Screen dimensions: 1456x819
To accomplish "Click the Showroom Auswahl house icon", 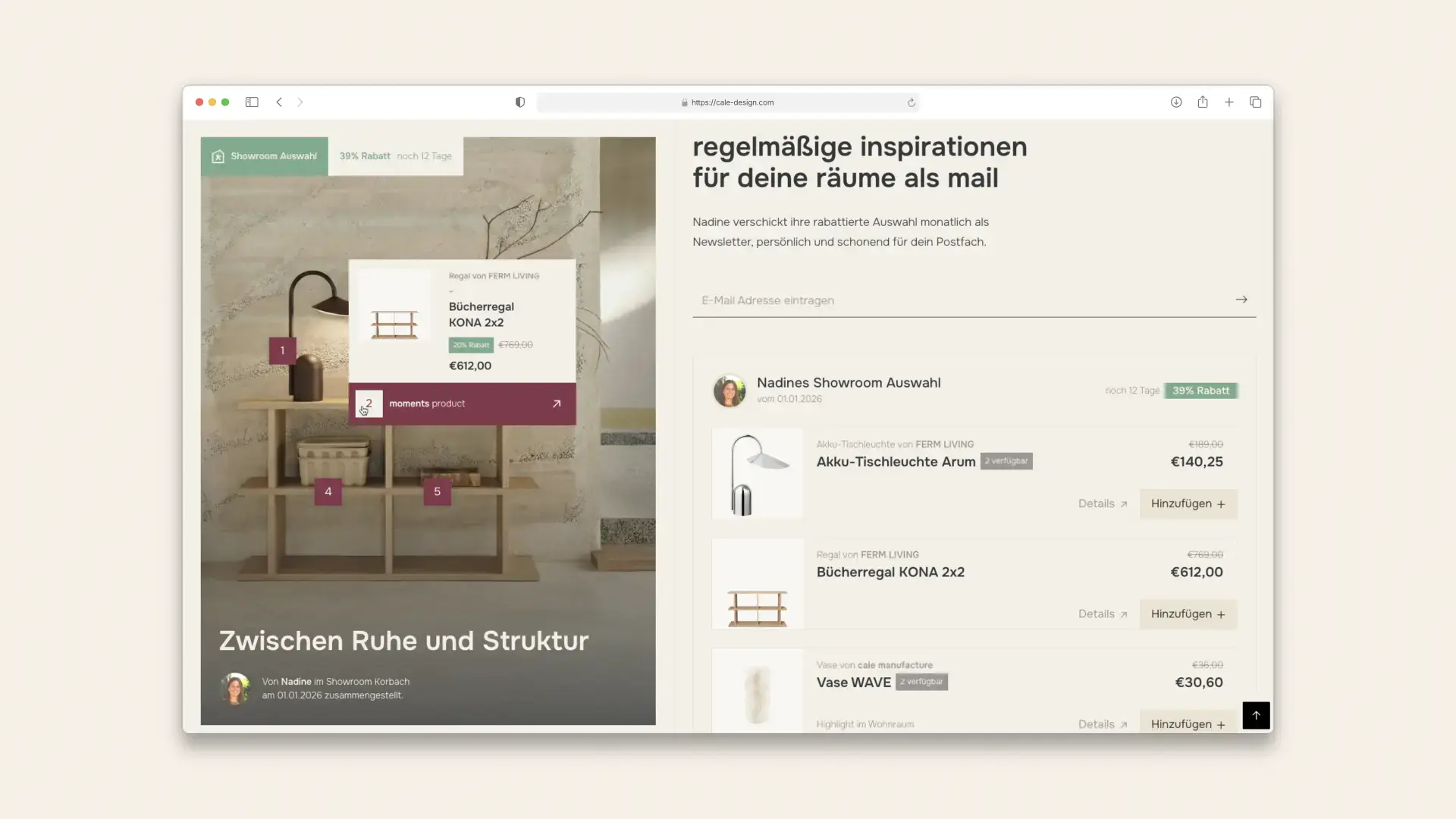I will click(x=218, y=156).
